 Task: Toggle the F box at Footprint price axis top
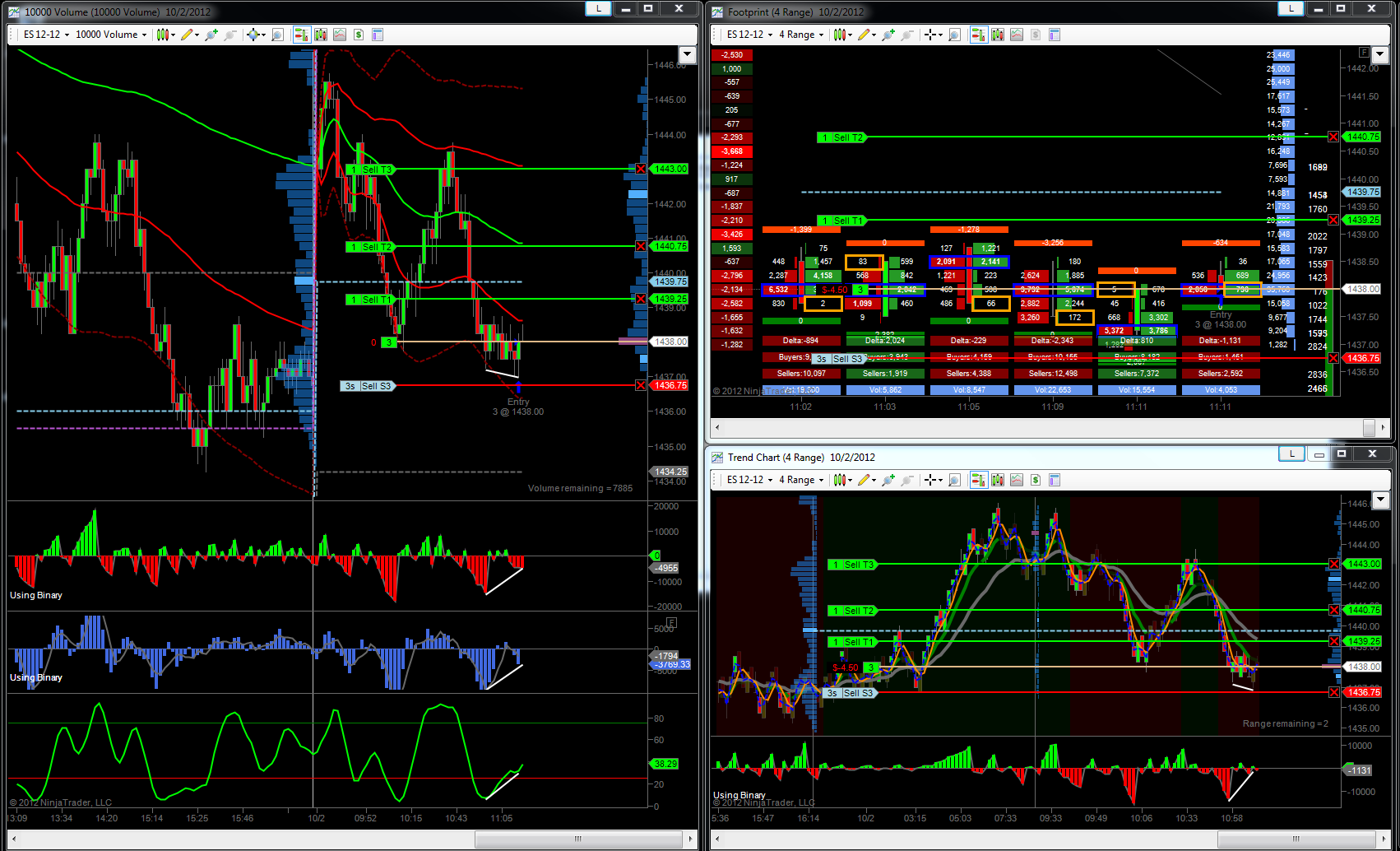1363,53
